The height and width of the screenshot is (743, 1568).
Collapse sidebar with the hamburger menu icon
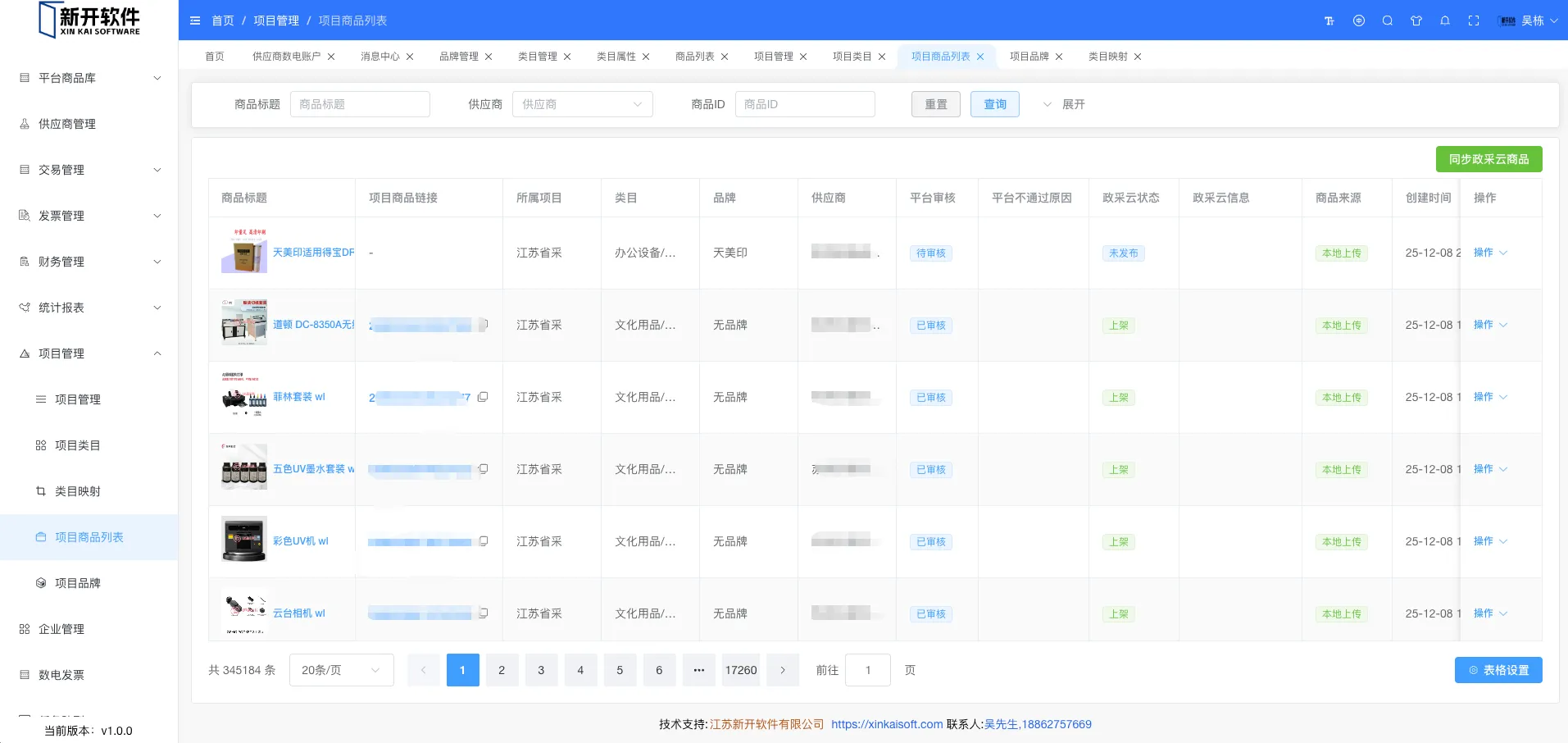coord(195,21)
